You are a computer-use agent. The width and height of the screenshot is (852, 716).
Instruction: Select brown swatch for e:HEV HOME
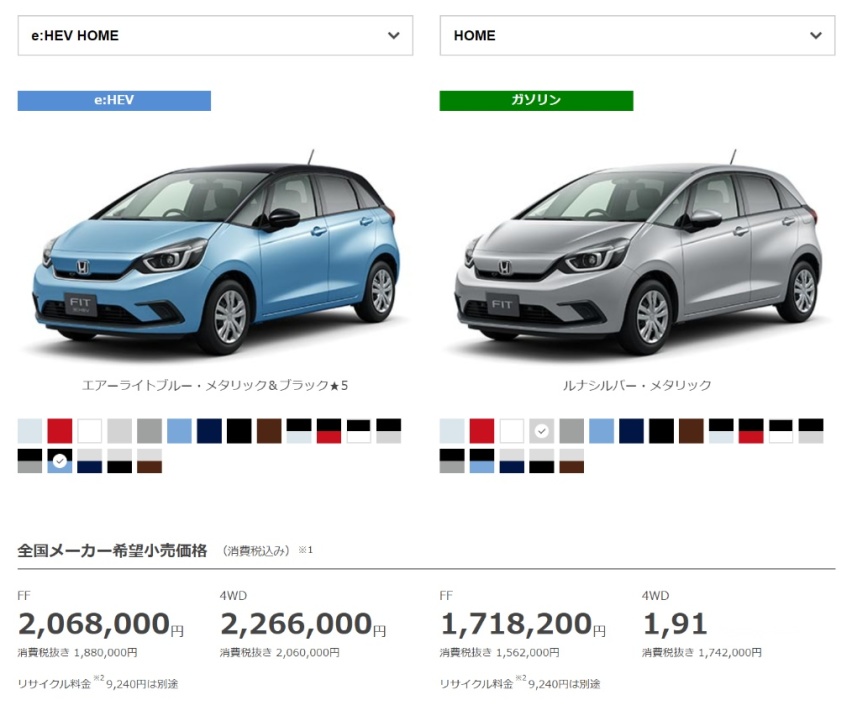click(x=269, y=431)
